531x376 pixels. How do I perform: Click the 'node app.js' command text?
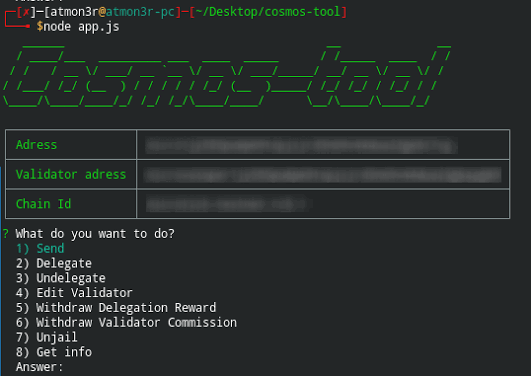81,27
